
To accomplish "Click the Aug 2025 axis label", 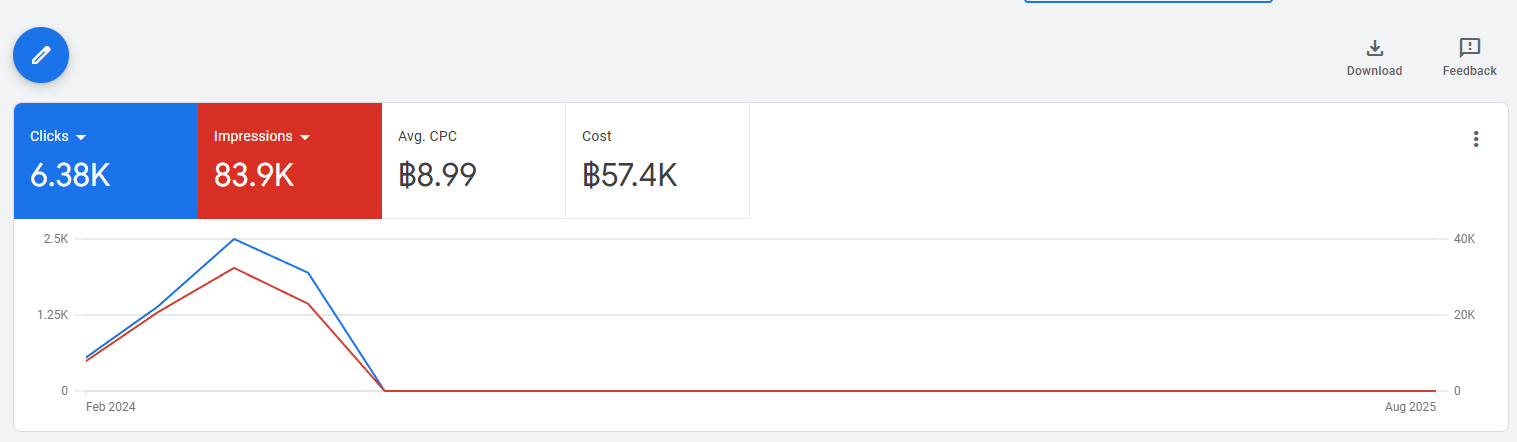I will (x=1411, y=407).
